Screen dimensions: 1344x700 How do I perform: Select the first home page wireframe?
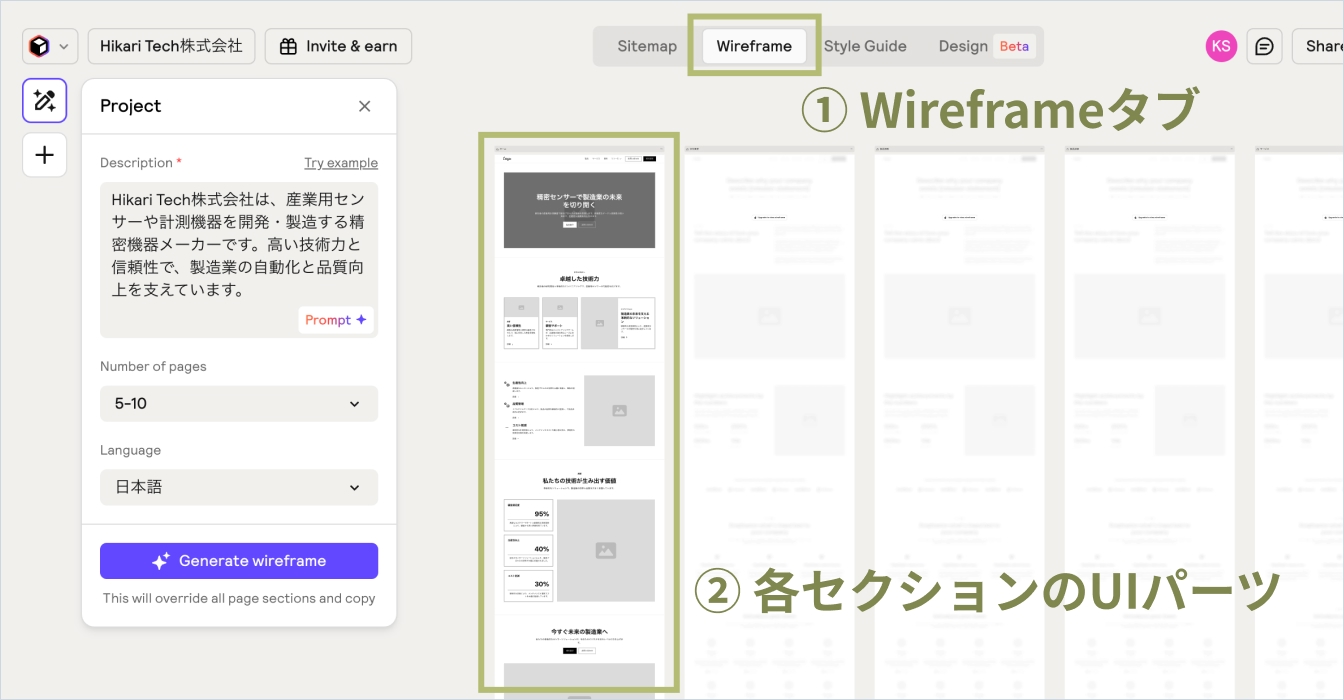tap(579, 420)
